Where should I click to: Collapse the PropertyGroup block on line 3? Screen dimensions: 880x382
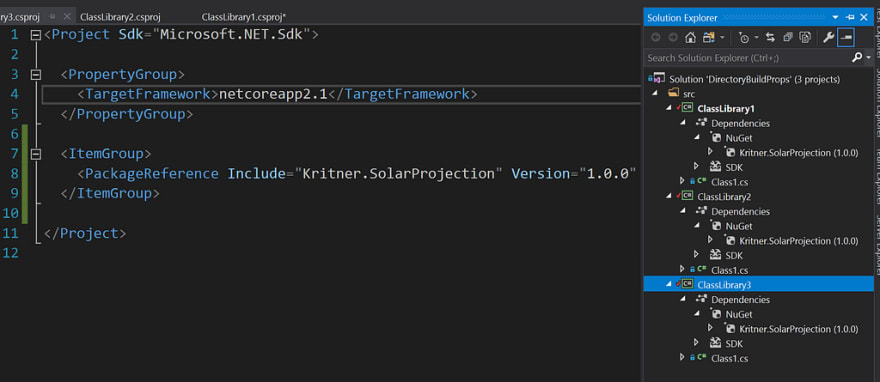click(36, 75)
